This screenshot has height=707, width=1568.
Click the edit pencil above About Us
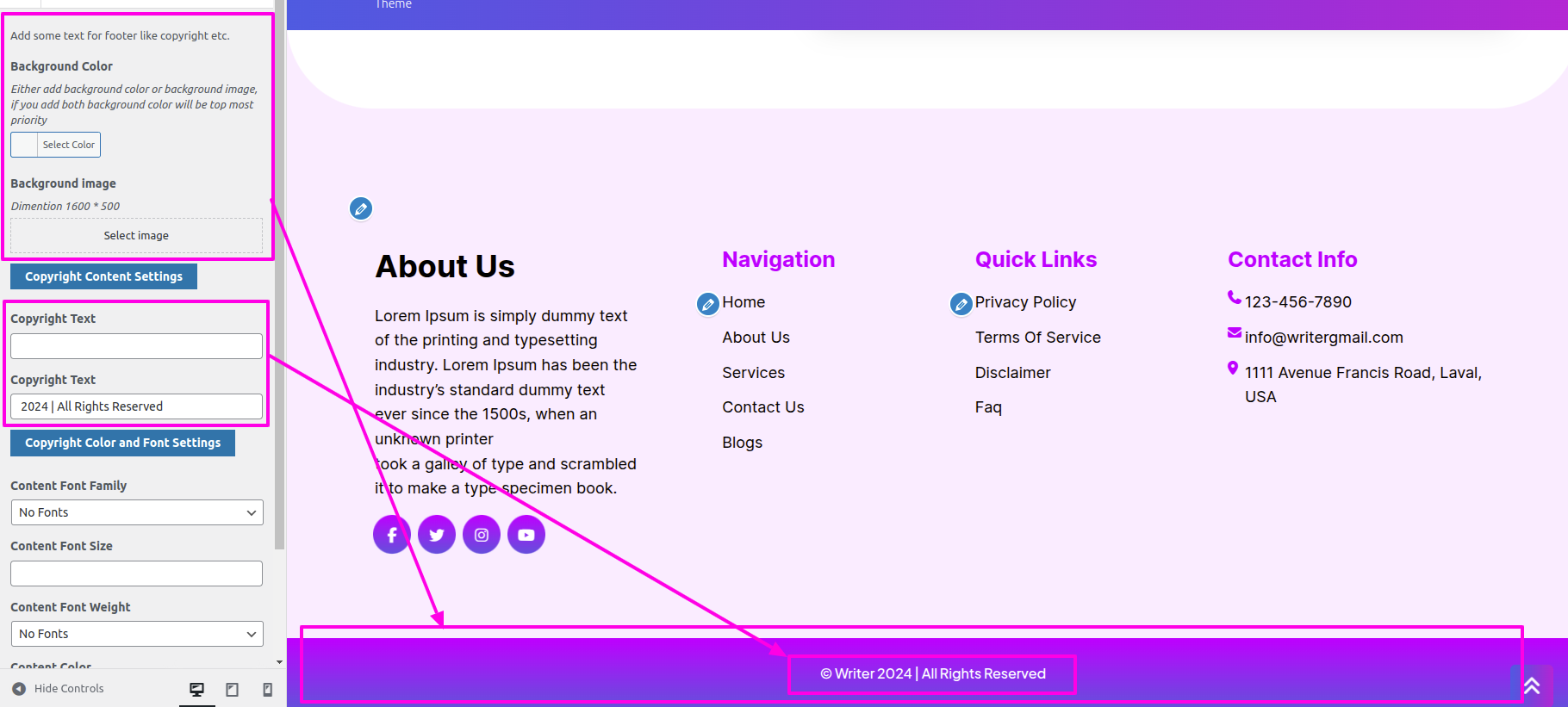click(361, 208)
